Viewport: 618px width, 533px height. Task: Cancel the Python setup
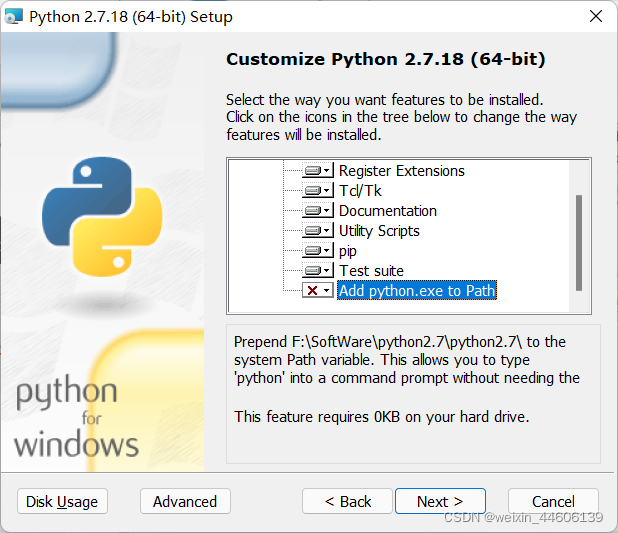(x=553, y=501)
